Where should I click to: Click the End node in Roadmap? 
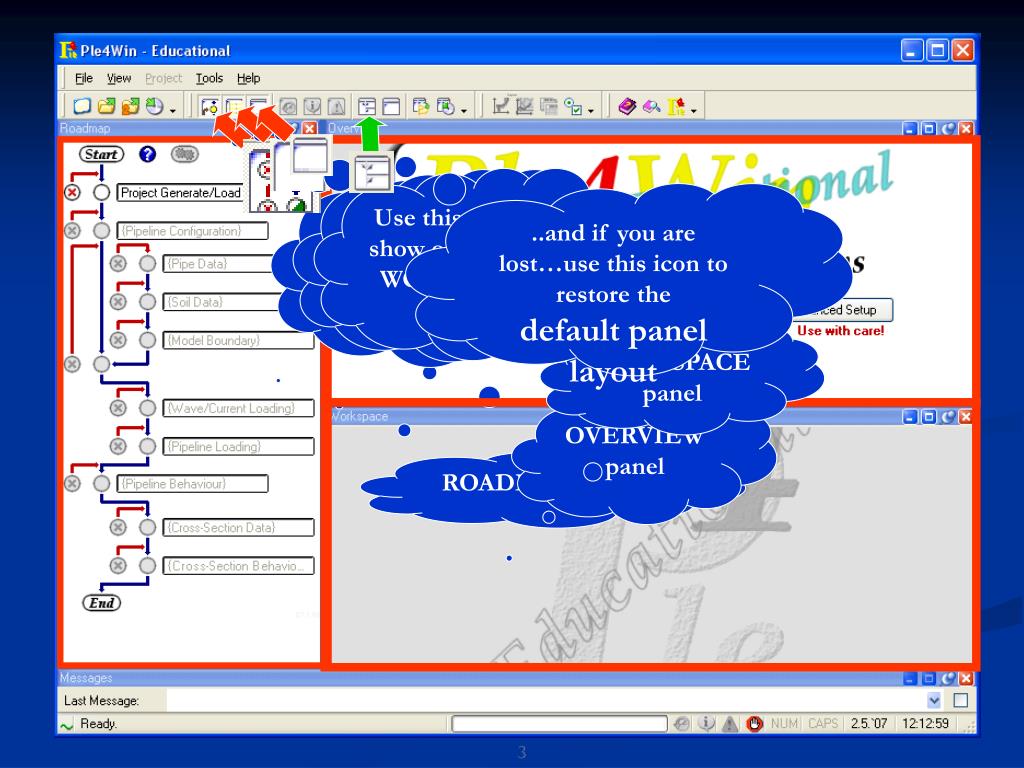pyautogui.click(x=102, y=603)
